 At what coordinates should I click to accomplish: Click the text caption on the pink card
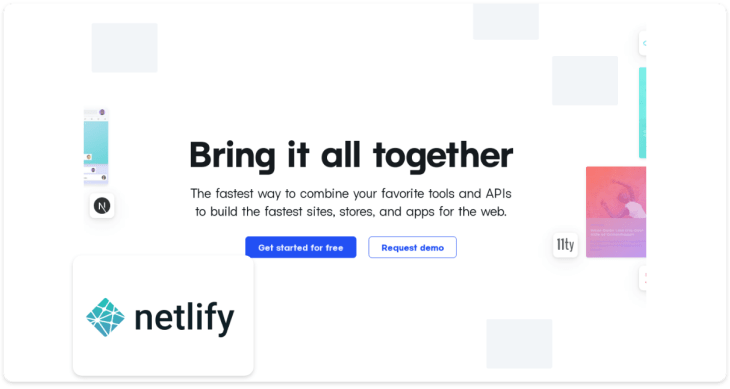coord(617,232)
